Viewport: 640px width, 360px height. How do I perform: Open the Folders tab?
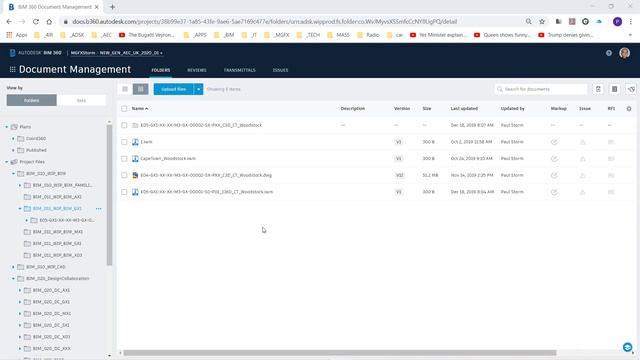click(x=161, y=70)
